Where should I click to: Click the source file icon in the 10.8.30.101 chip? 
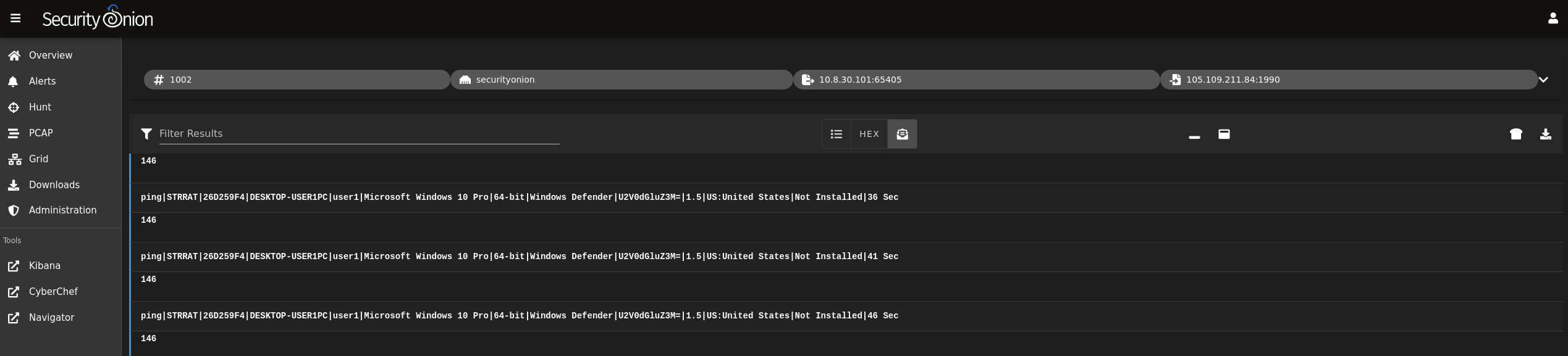(807, 80)
